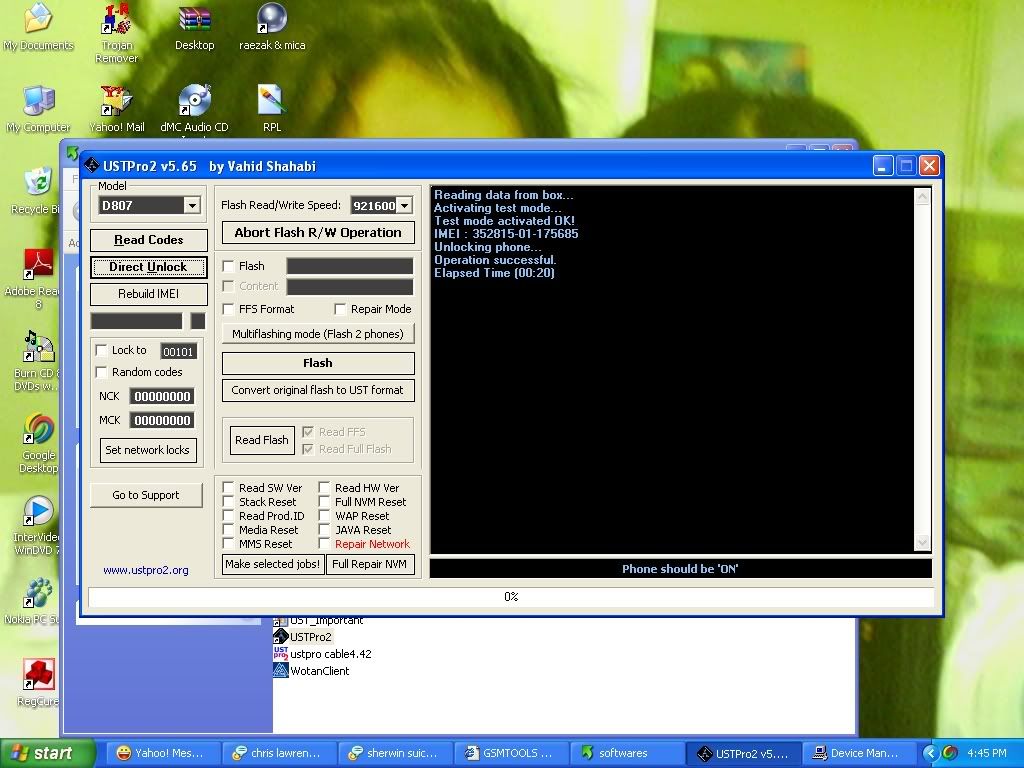Open the Start menu
1024x768 pixels.
point(46,754)
